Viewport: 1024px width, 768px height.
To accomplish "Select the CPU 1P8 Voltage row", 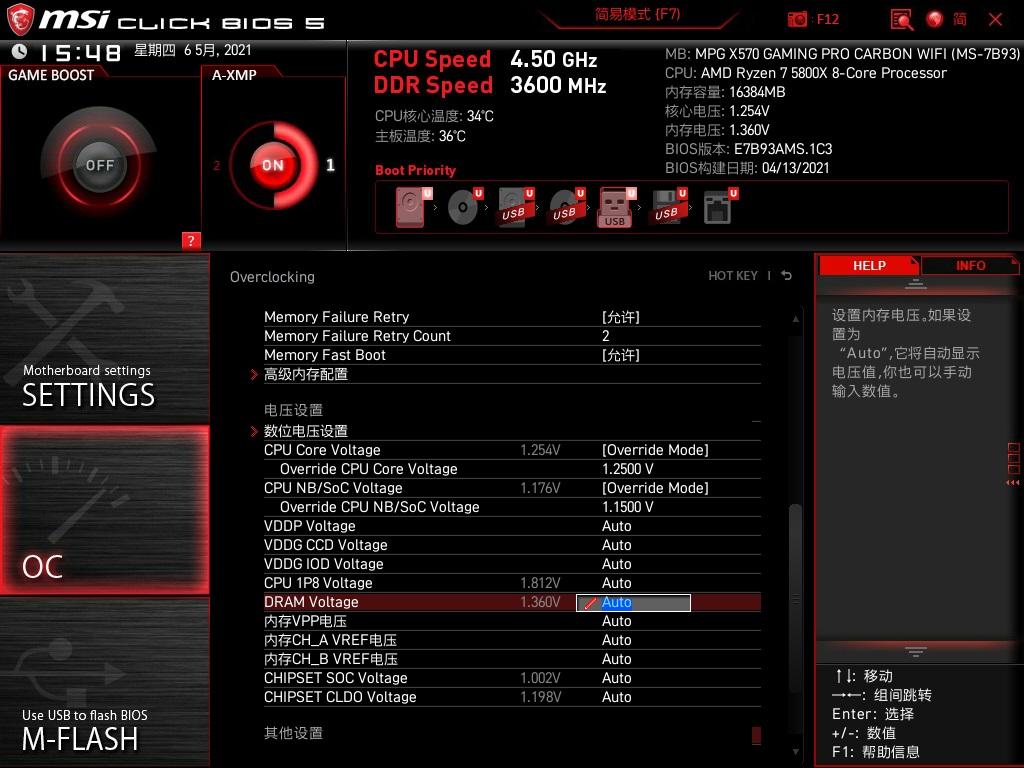I will point(512,583).
